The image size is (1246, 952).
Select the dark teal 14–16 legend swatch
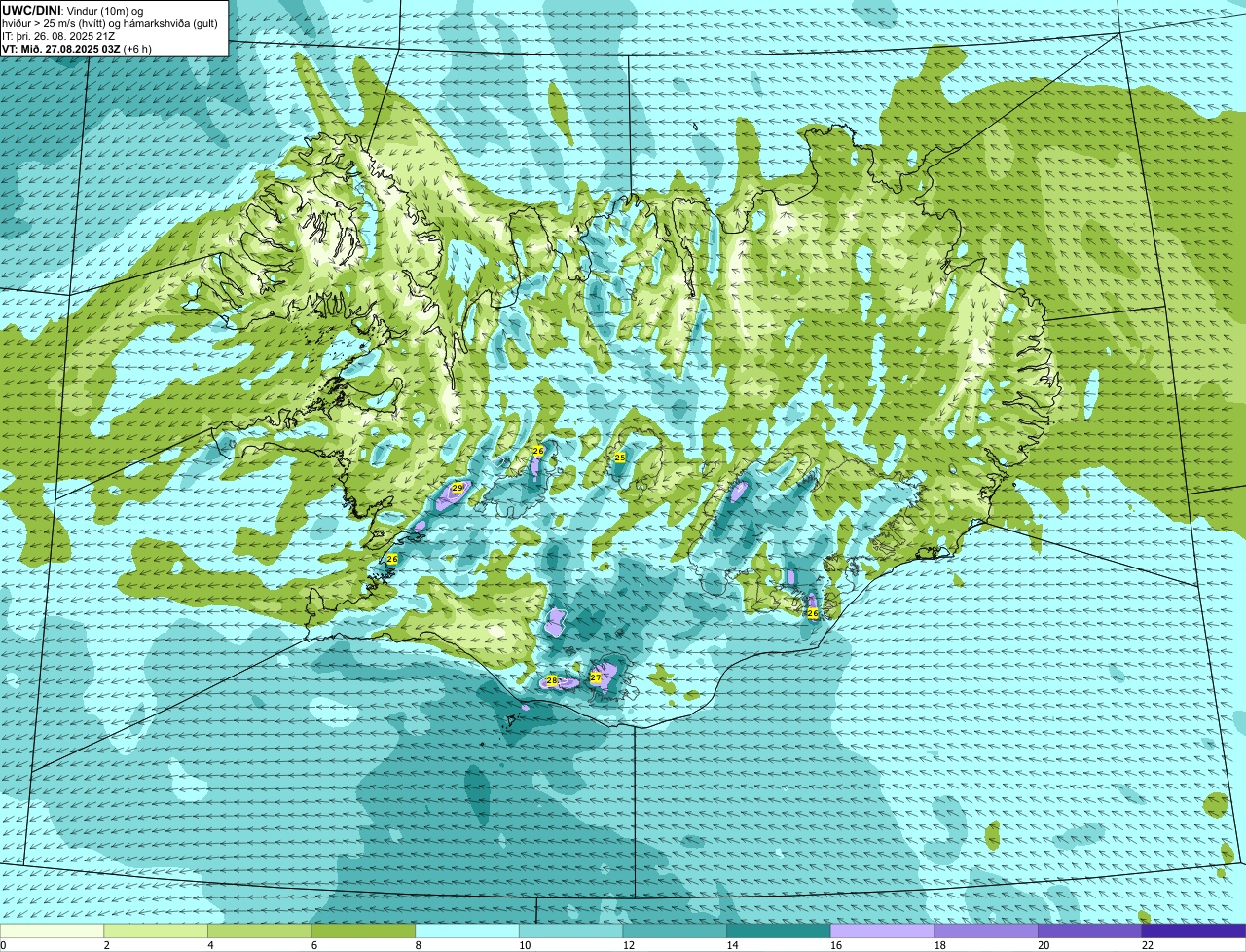pyautogui.click(x=779, y=932)
